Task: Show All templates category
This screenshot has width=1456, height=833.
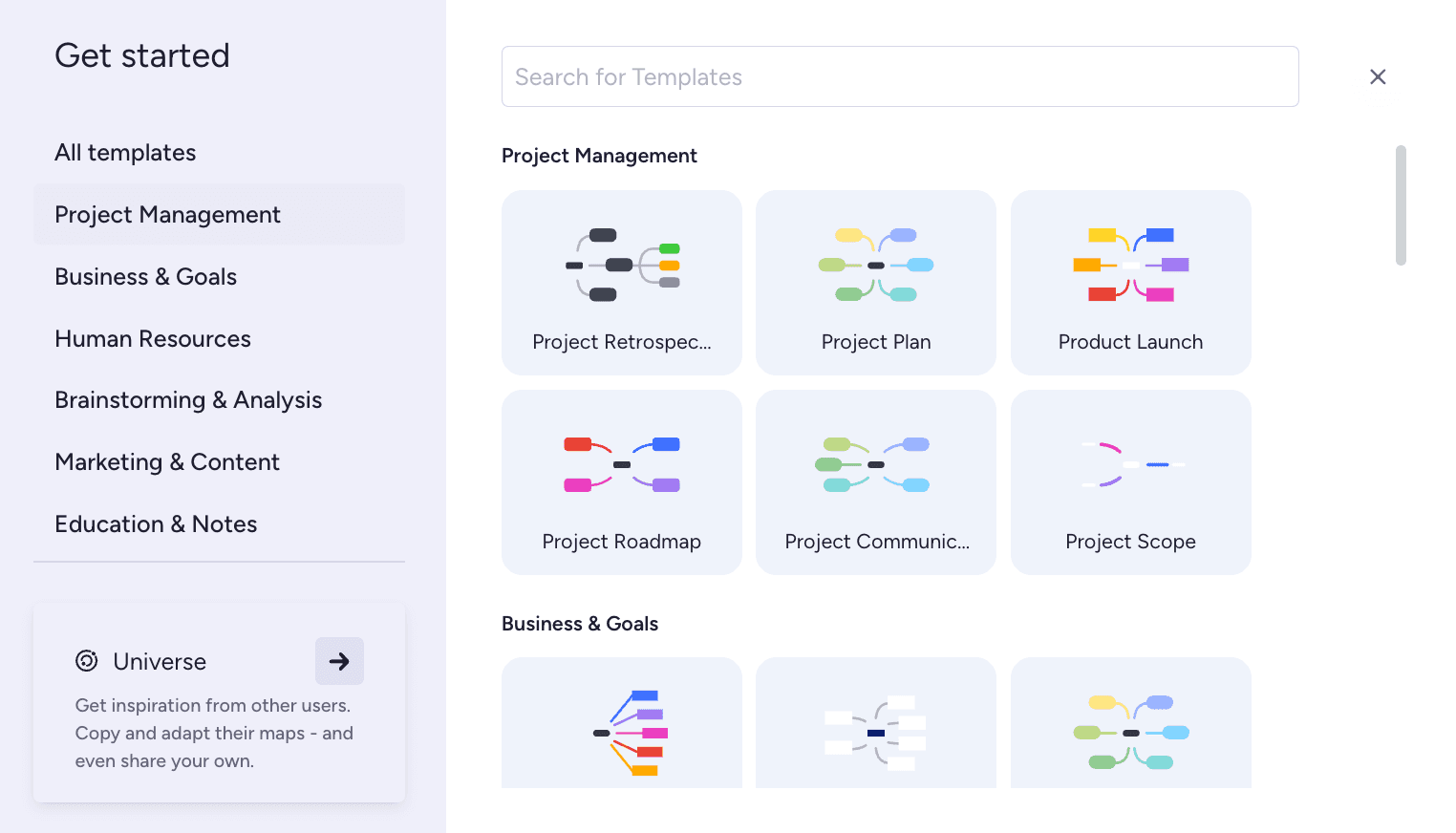Action: coord(125,153)
